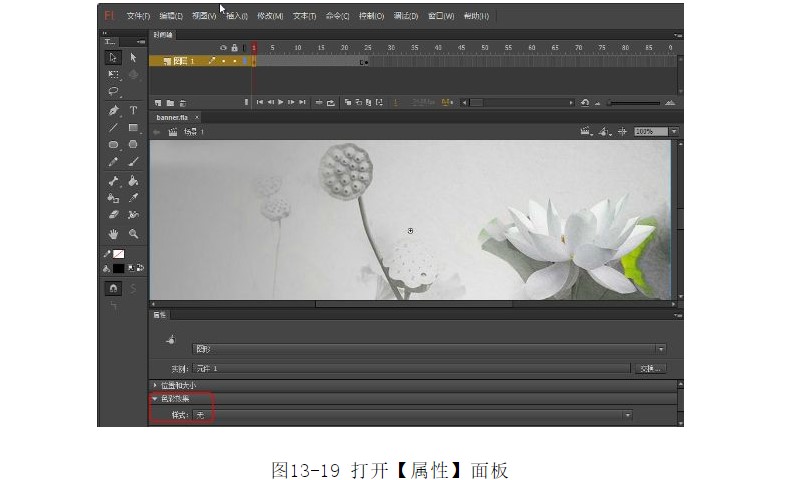This screenshot has height=480, width=800.
Task: Select the Hand tool
Action: 114,234
